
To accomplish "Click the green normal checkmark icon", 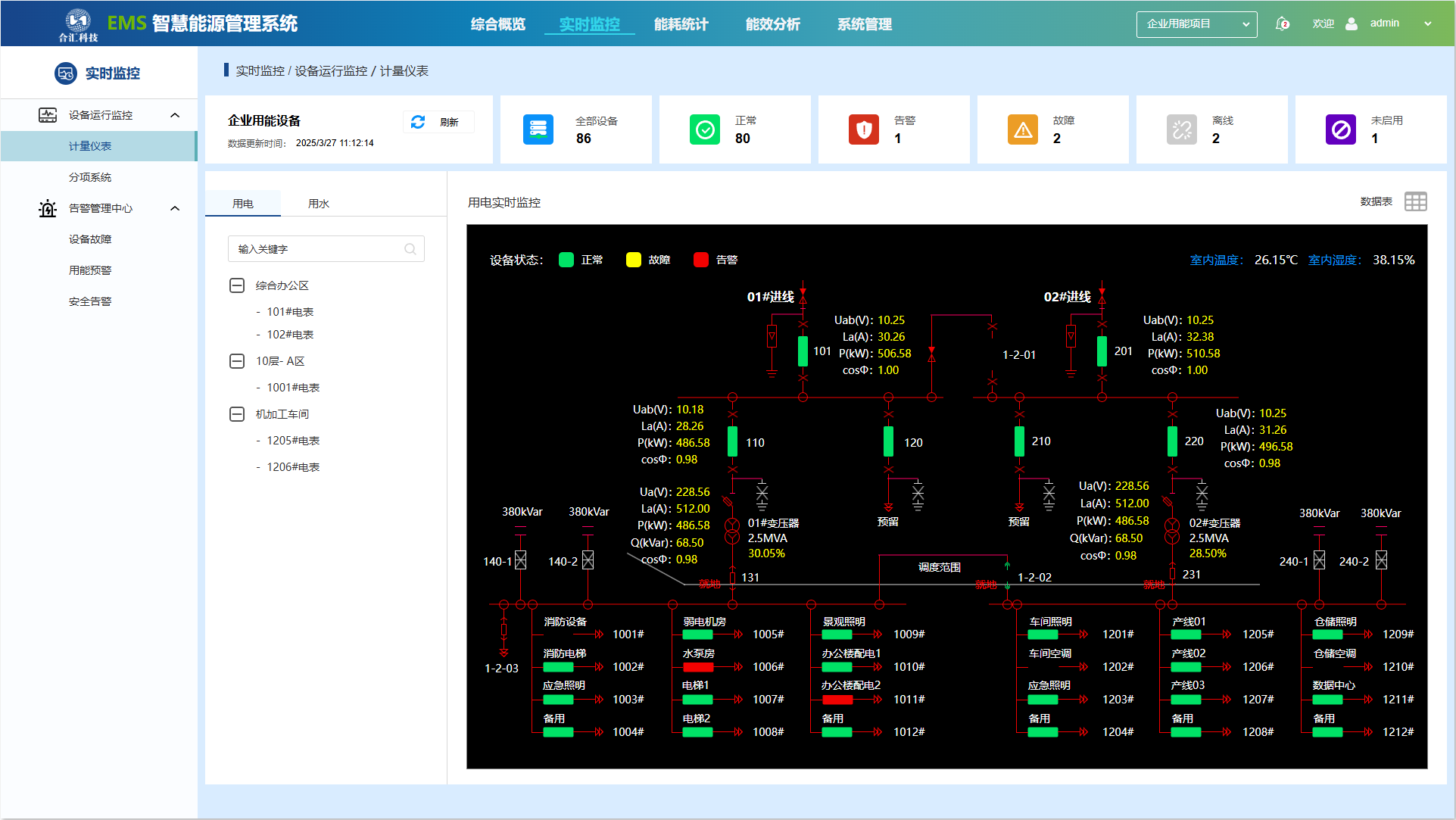I will (704, 129).
